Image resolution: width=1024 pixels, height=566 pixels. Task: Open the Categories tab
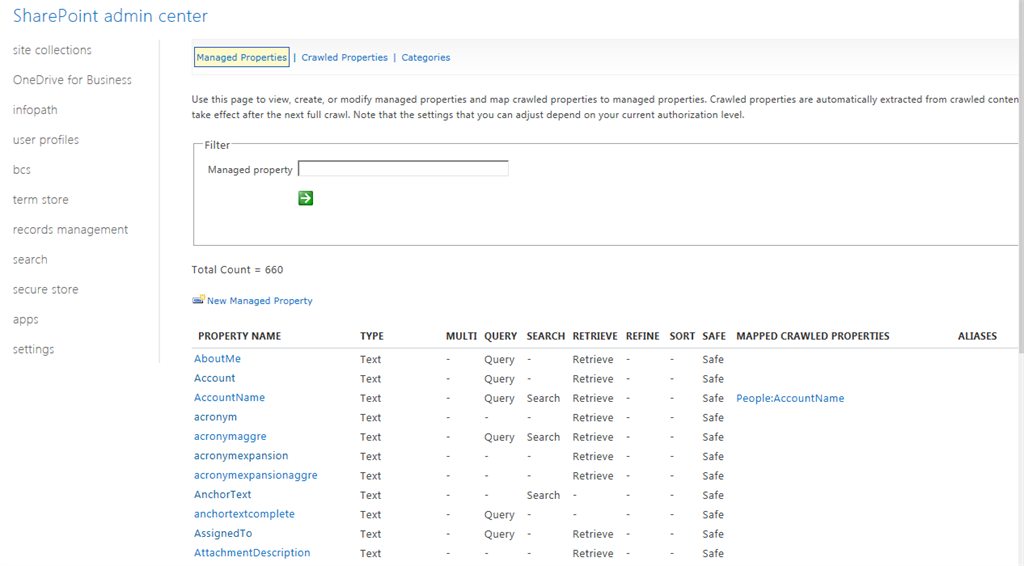425,58
